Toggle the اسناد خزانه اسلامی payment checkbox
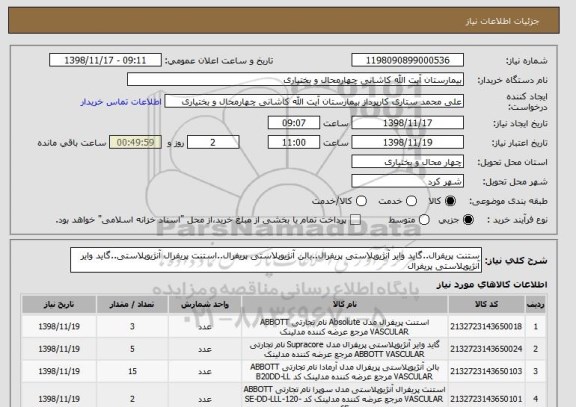 coord(355,220)
